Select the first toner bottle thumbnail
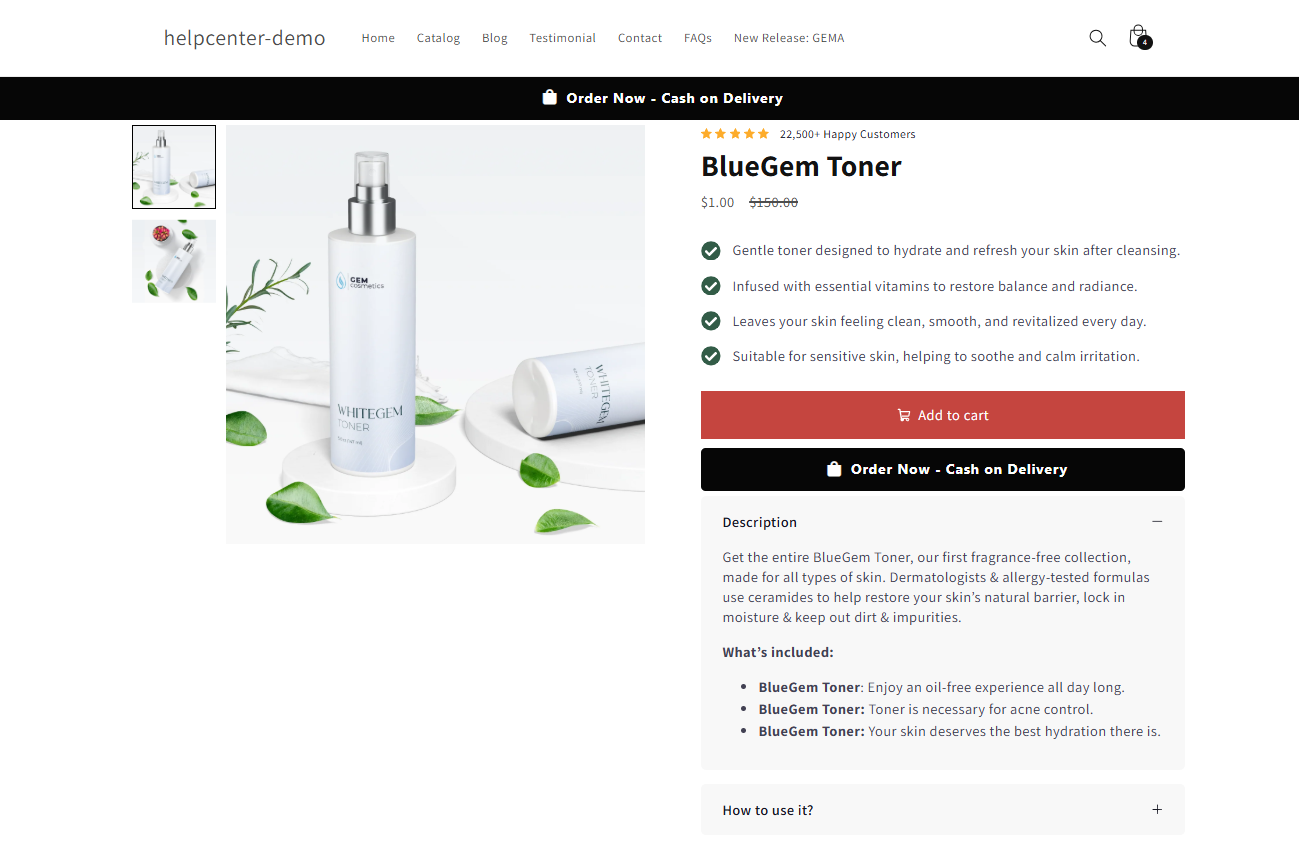 click(174, 167)
